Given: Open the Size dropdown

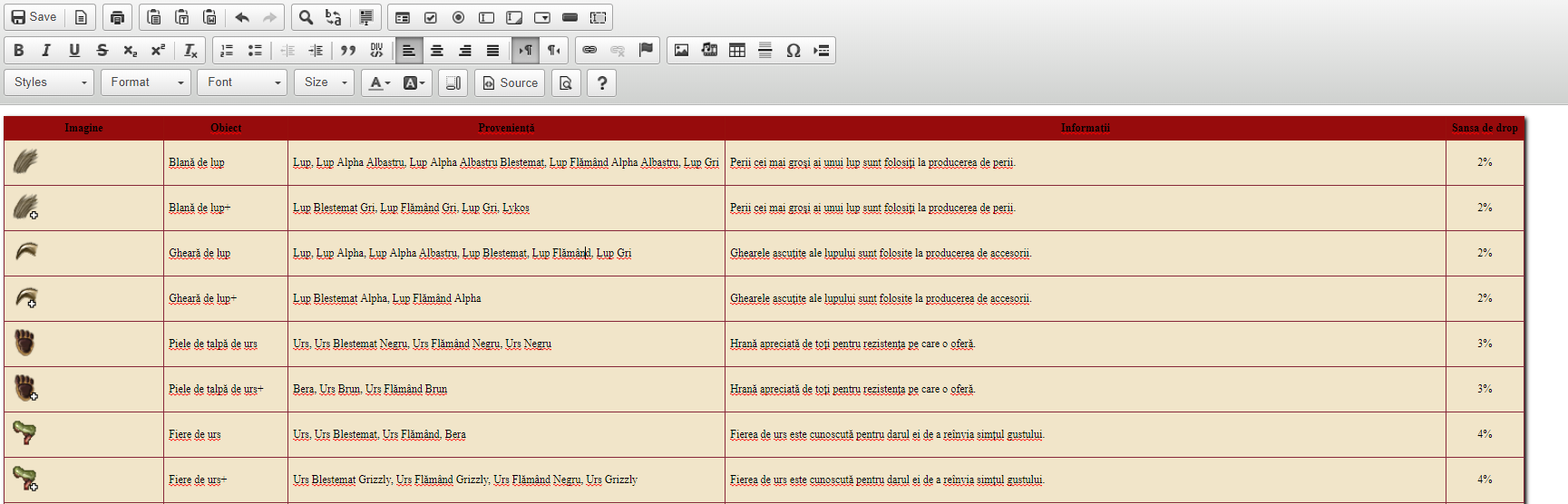Looking at the screenshot, I should click(x=324, y=82).
